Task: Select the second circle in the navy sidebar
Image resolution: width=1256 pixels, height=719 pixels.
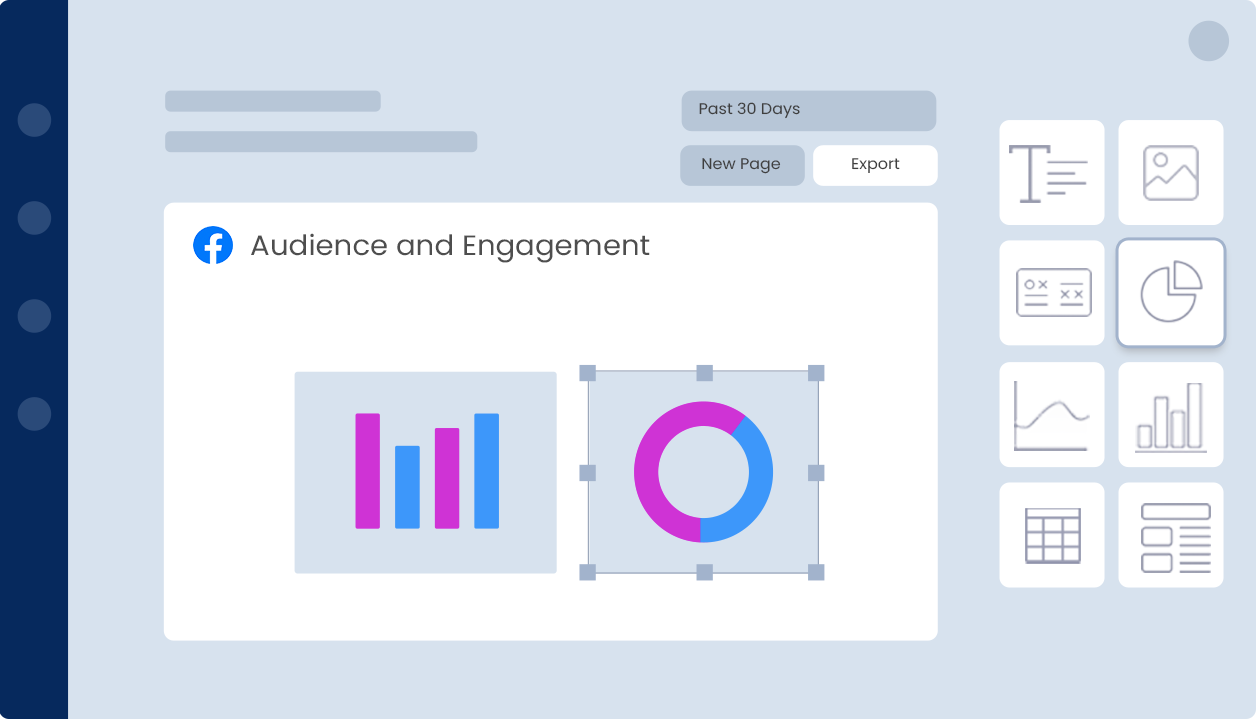Action: click(x=34, y=218)
